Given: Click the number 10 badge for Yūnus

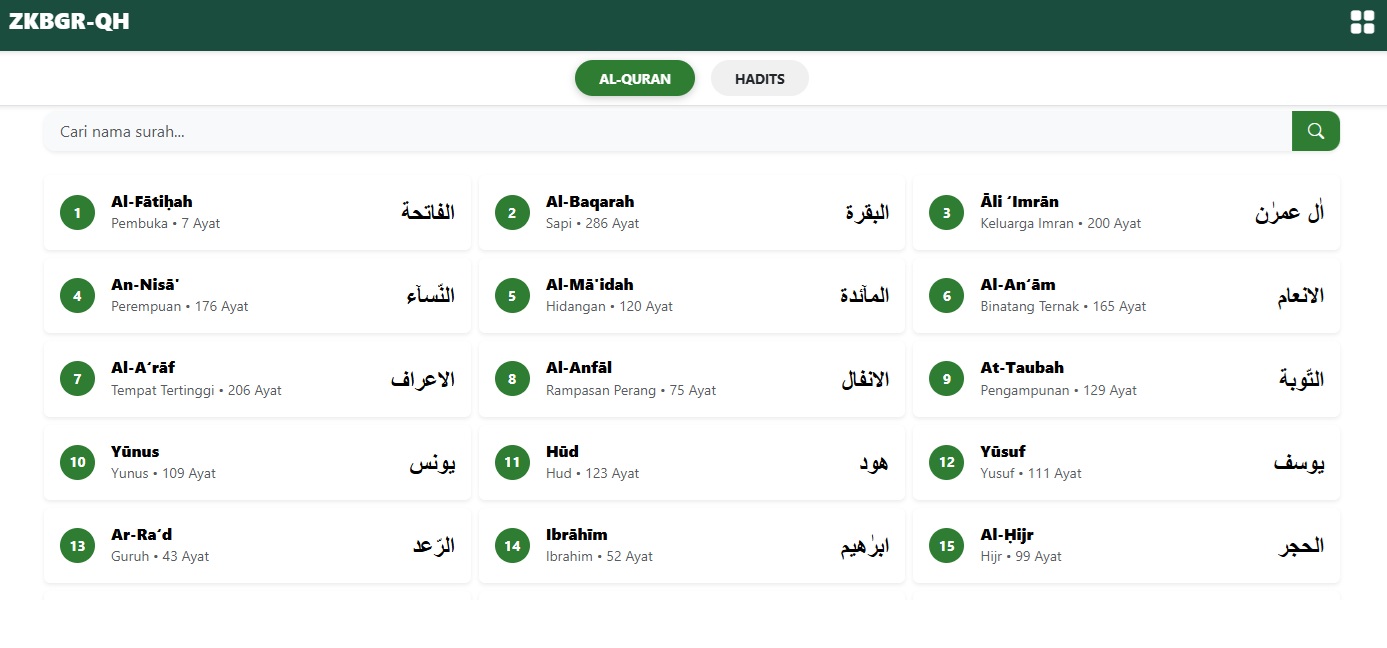Looking at the screenshot, I should (x=77, y=462).
